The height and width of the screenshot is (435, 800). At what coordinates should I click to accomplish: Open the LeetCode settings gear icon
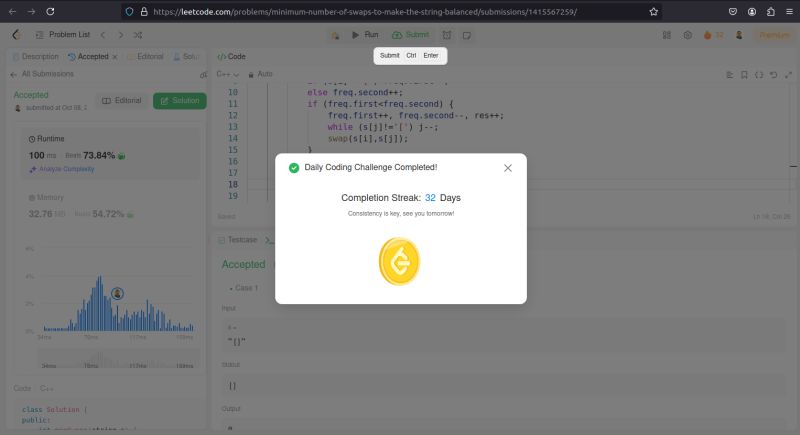[x=688, y=35]
